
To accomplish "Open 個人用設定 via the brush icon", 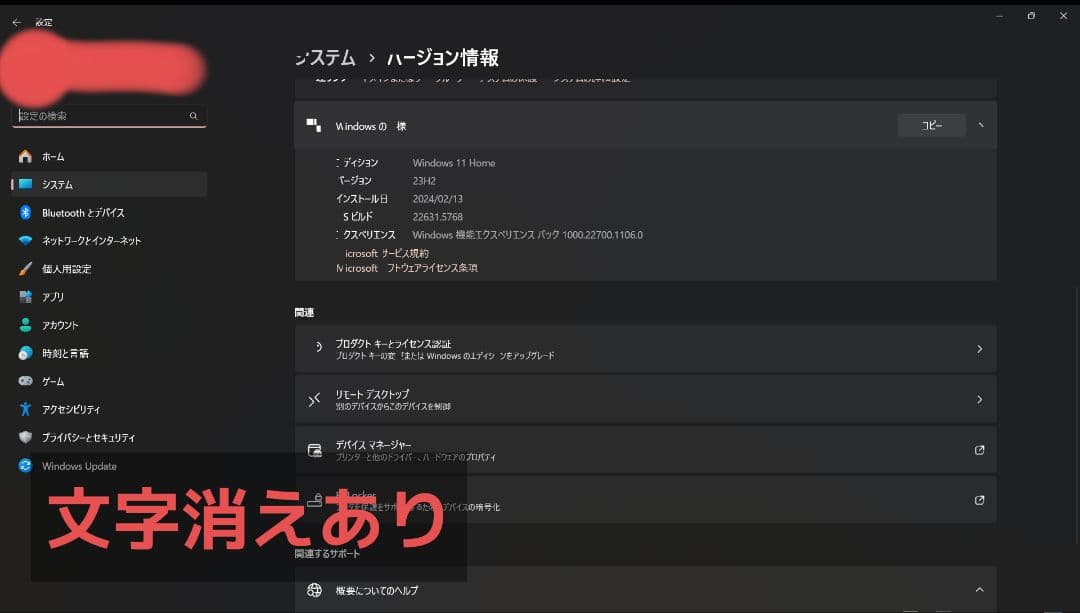I will tap(24, 268).
